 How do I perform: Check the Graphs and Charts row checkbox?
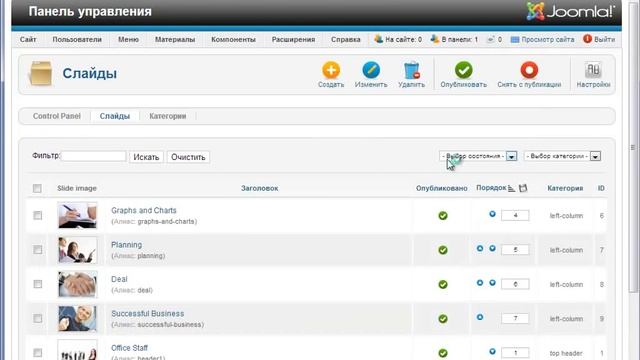coord(38,216)
